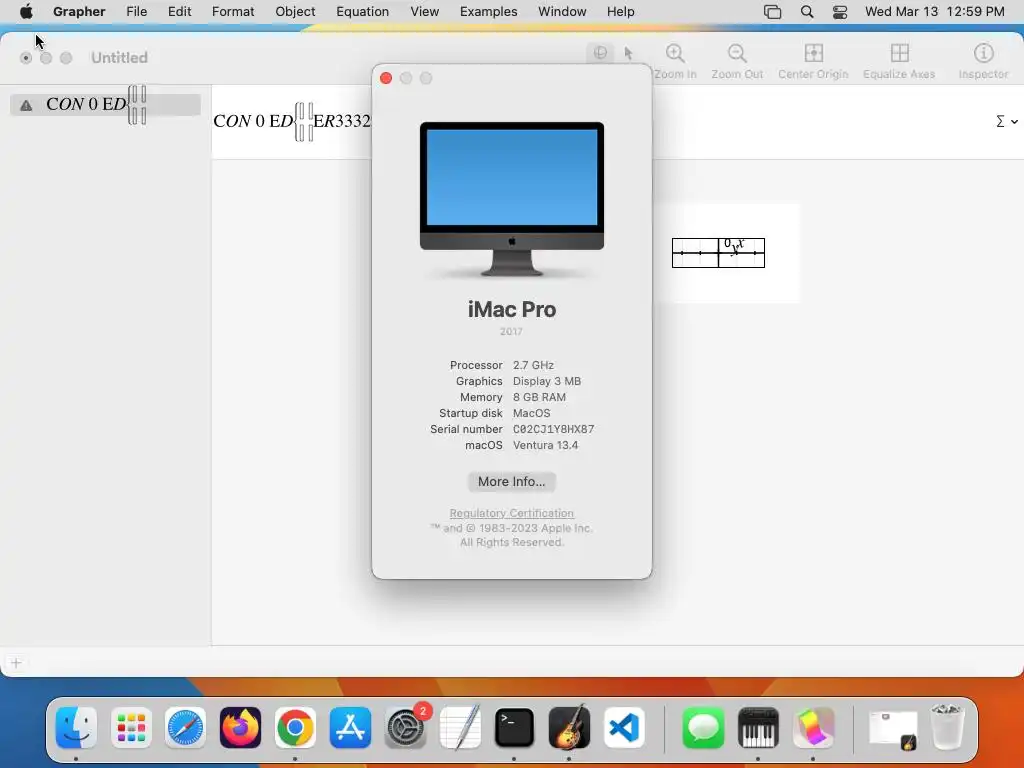This screenshot has height=768, width=1024.
Task: Select the CON 0 ED equation in sidebar
Action: click(x=105, y=104)
